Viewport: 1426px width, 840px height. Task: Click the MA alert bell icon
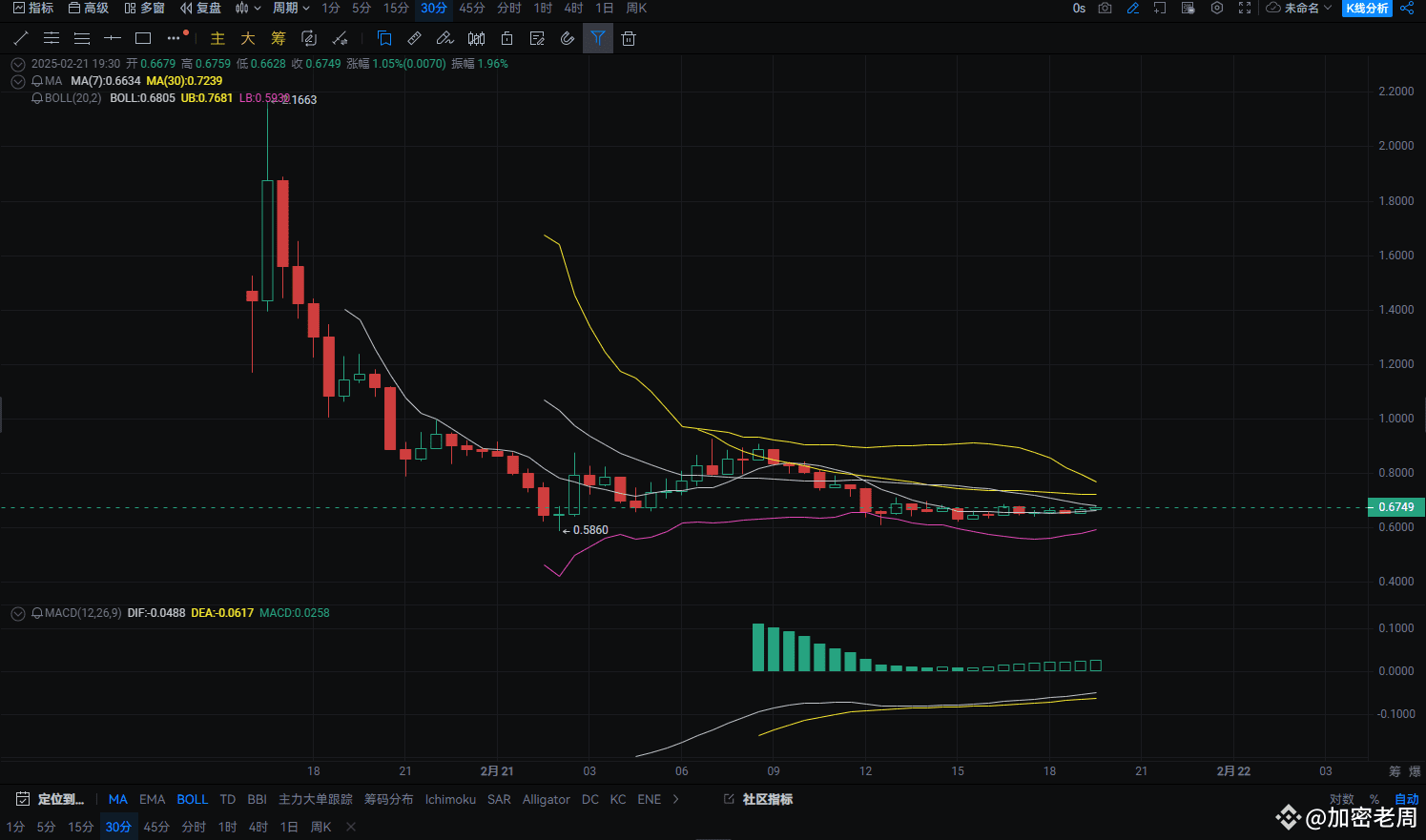coord(37,81)
